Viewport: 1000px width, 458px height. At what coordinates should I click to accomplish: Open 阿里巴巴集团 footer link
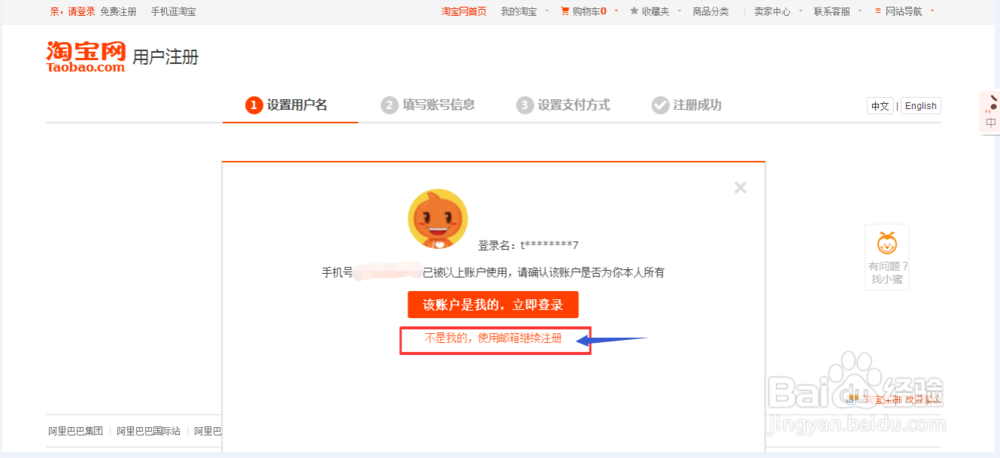click(x=75, y=431)
